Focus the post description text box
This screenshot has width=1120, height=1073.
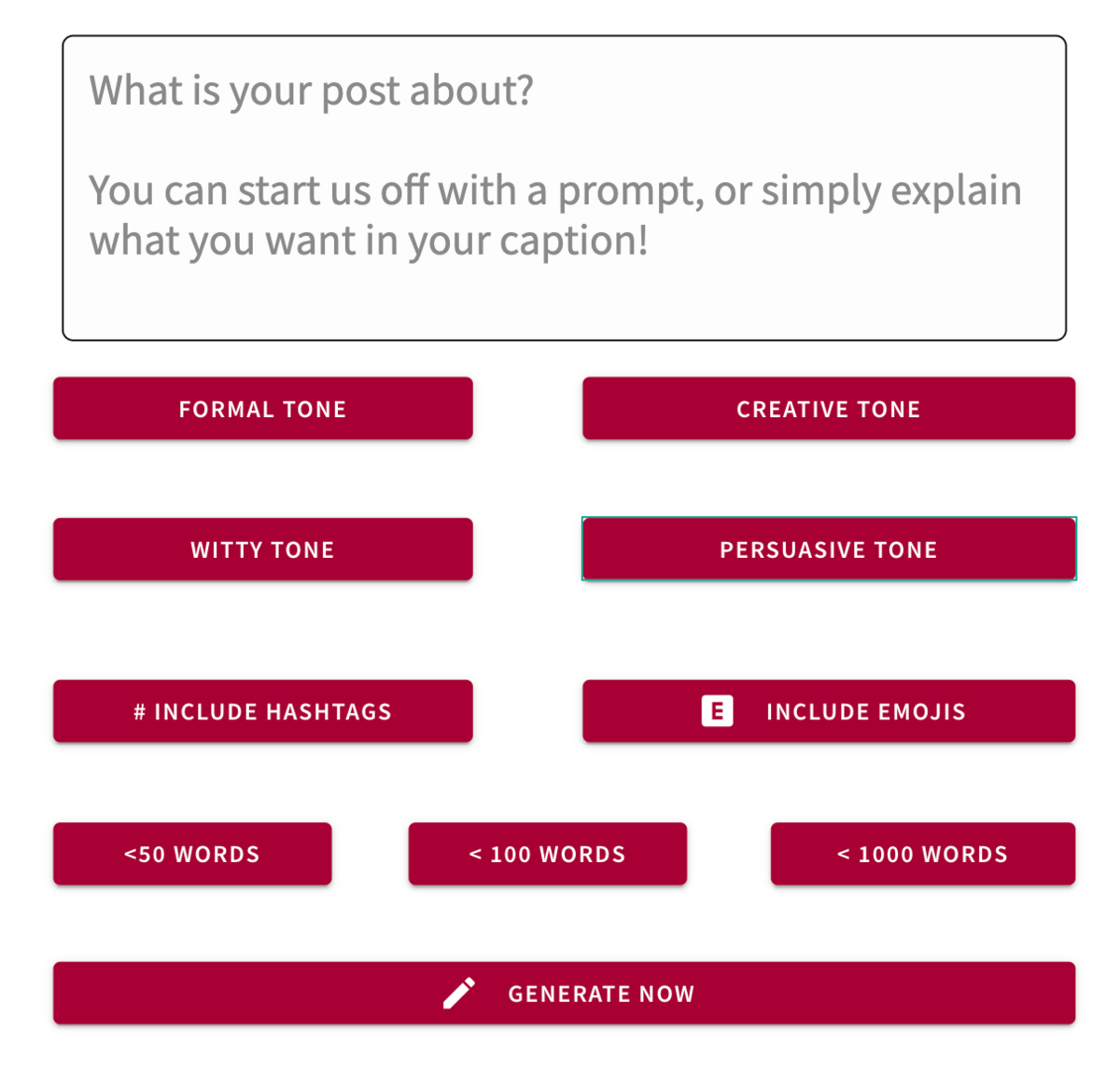pos(564,188)
